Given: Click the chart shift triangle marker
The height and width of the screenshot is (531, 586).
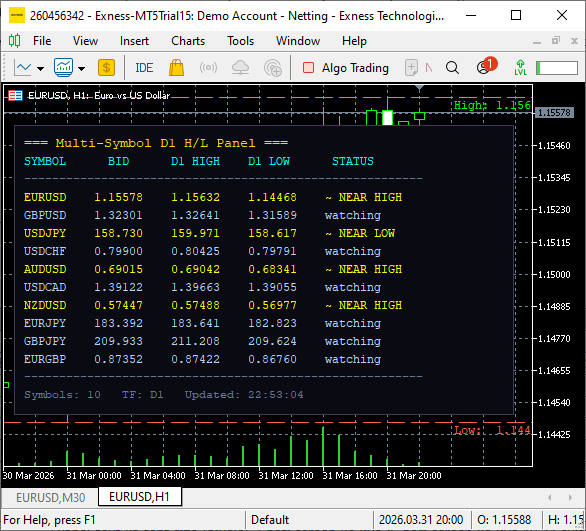Looking at the screenshot, I should tap(419, 88).
